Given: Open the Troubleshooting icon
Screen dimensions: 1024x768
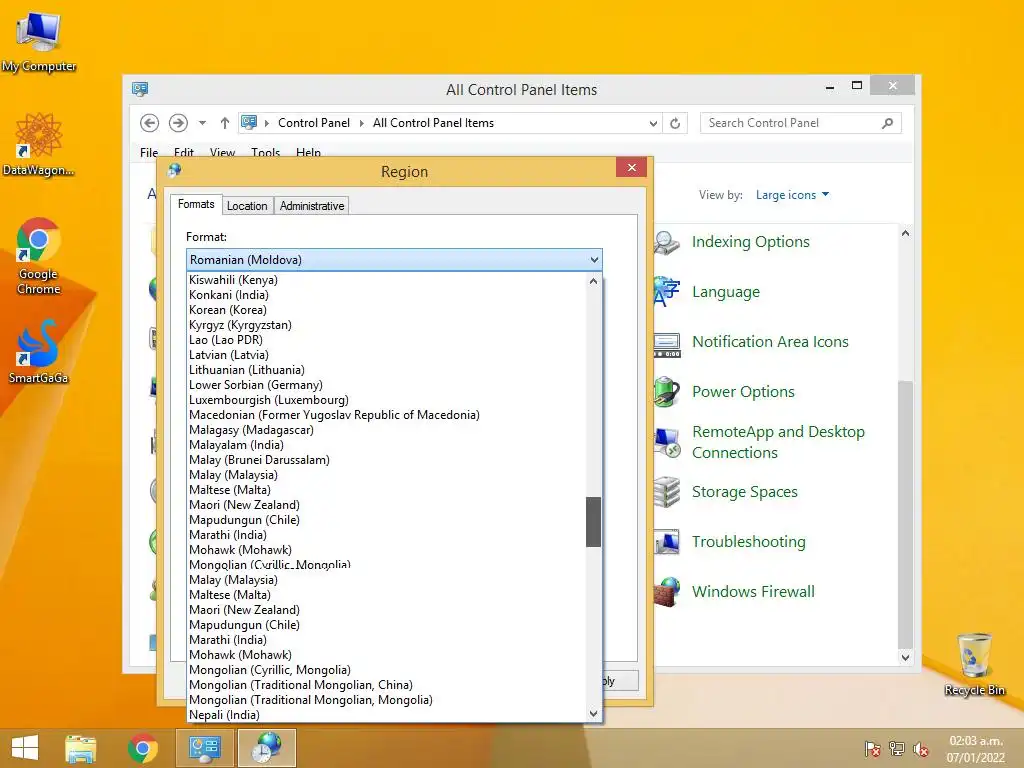Looking at the screenshot, I should point(667,542).
